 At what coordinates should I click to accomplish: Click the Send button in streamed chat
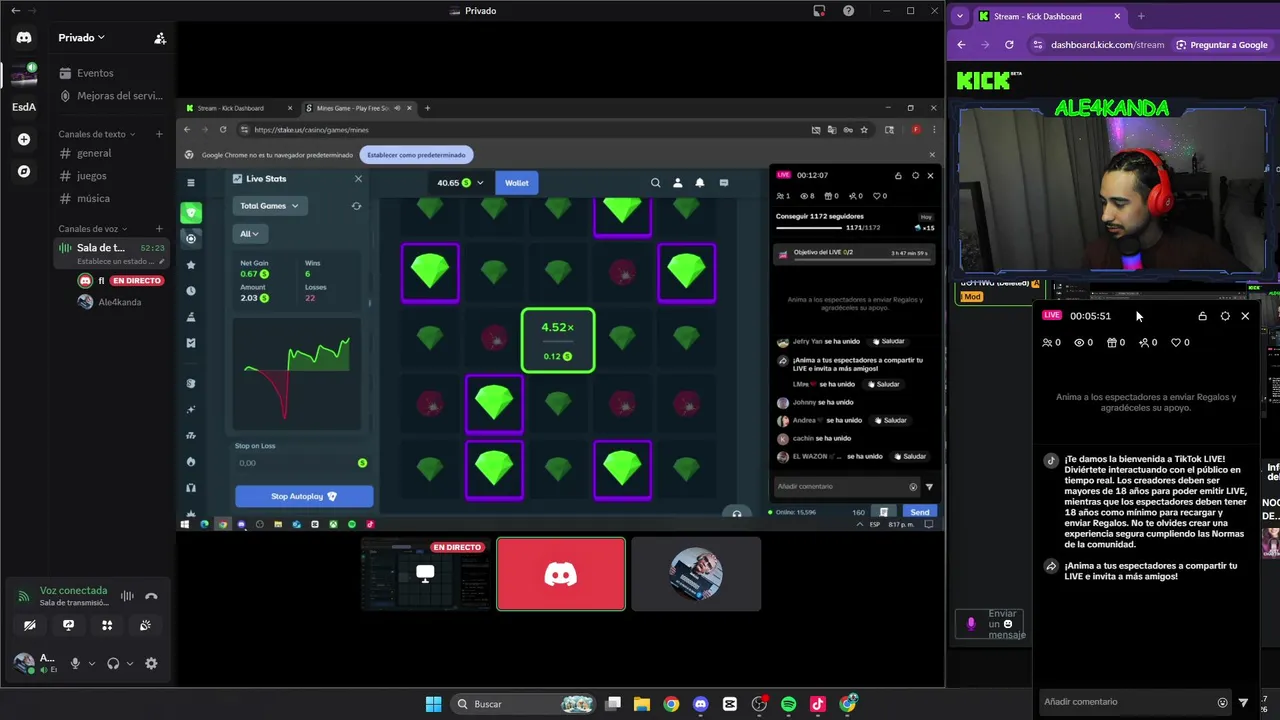pyautogui.click(x=920, y=512)
